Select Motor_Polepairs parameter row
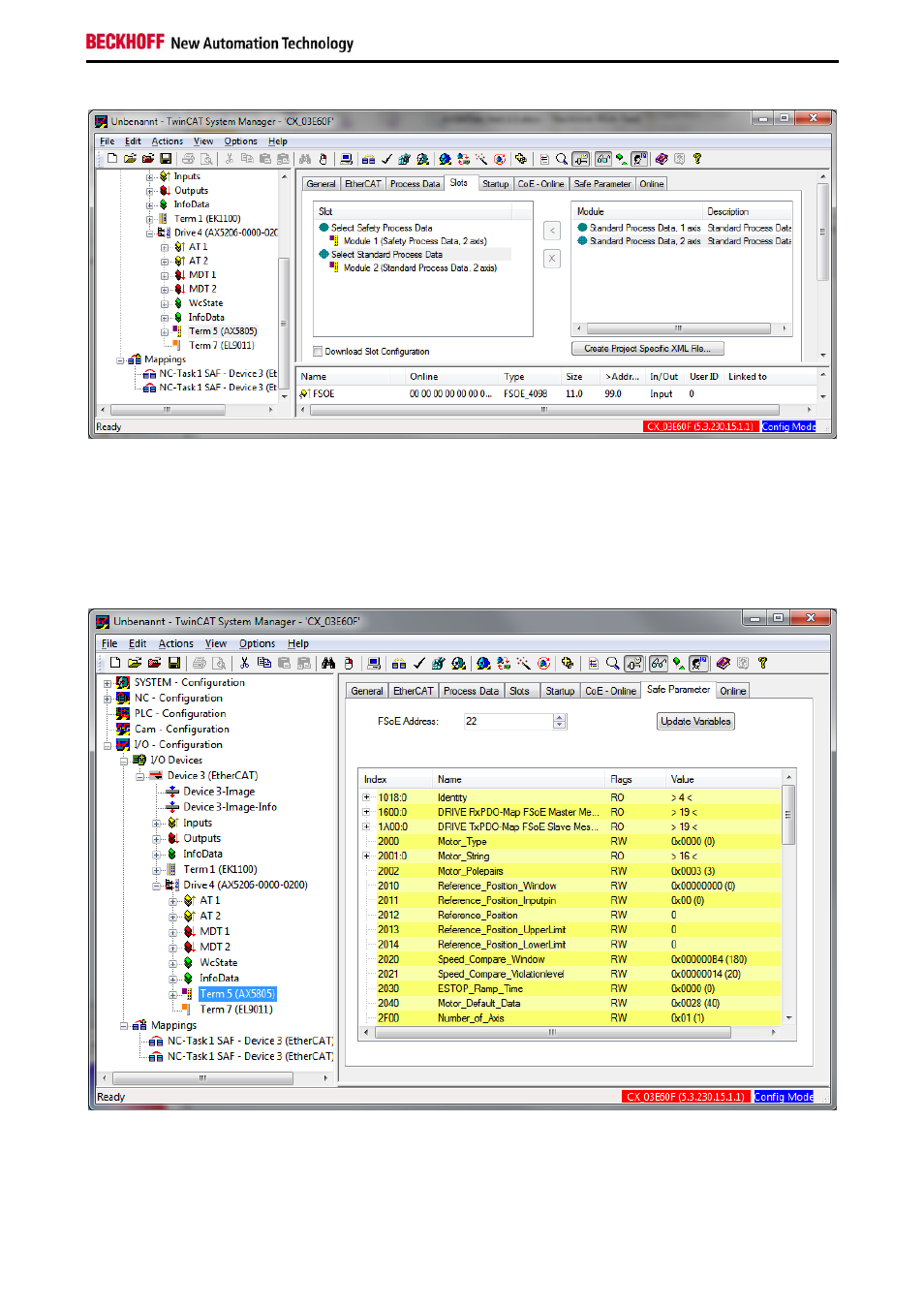This screenshot has height=1308, width=924. tap(570, 872)
